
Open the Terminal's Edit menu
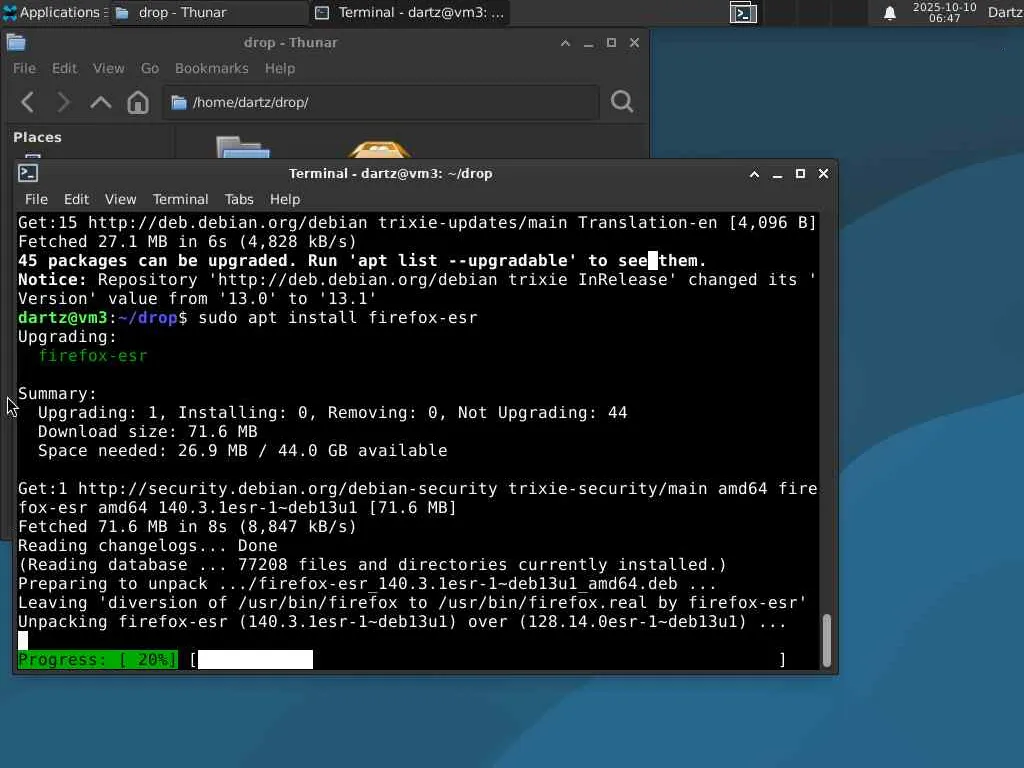76,199
